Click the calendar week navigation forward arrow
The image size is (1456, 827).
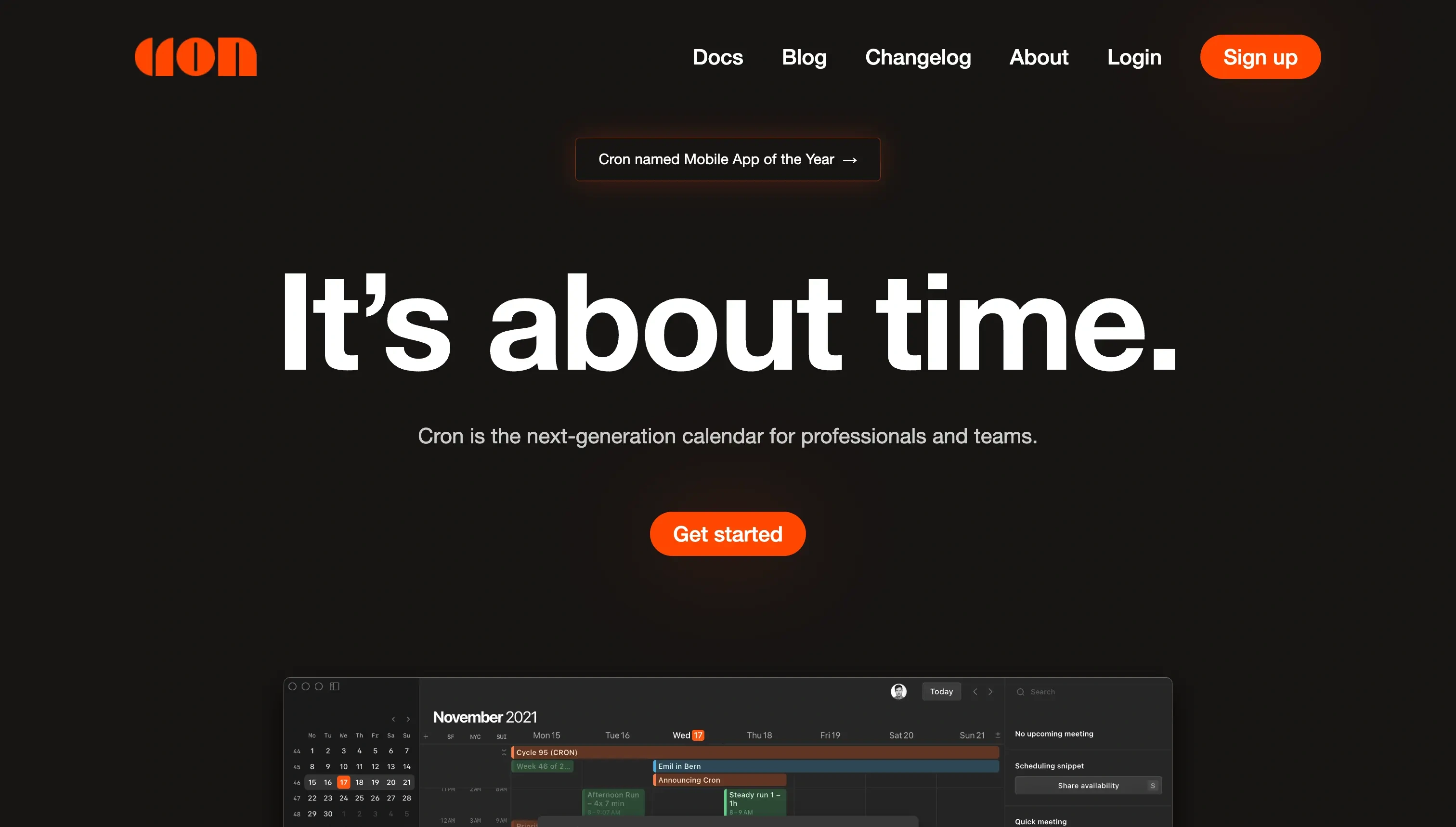tap(991, 691)
